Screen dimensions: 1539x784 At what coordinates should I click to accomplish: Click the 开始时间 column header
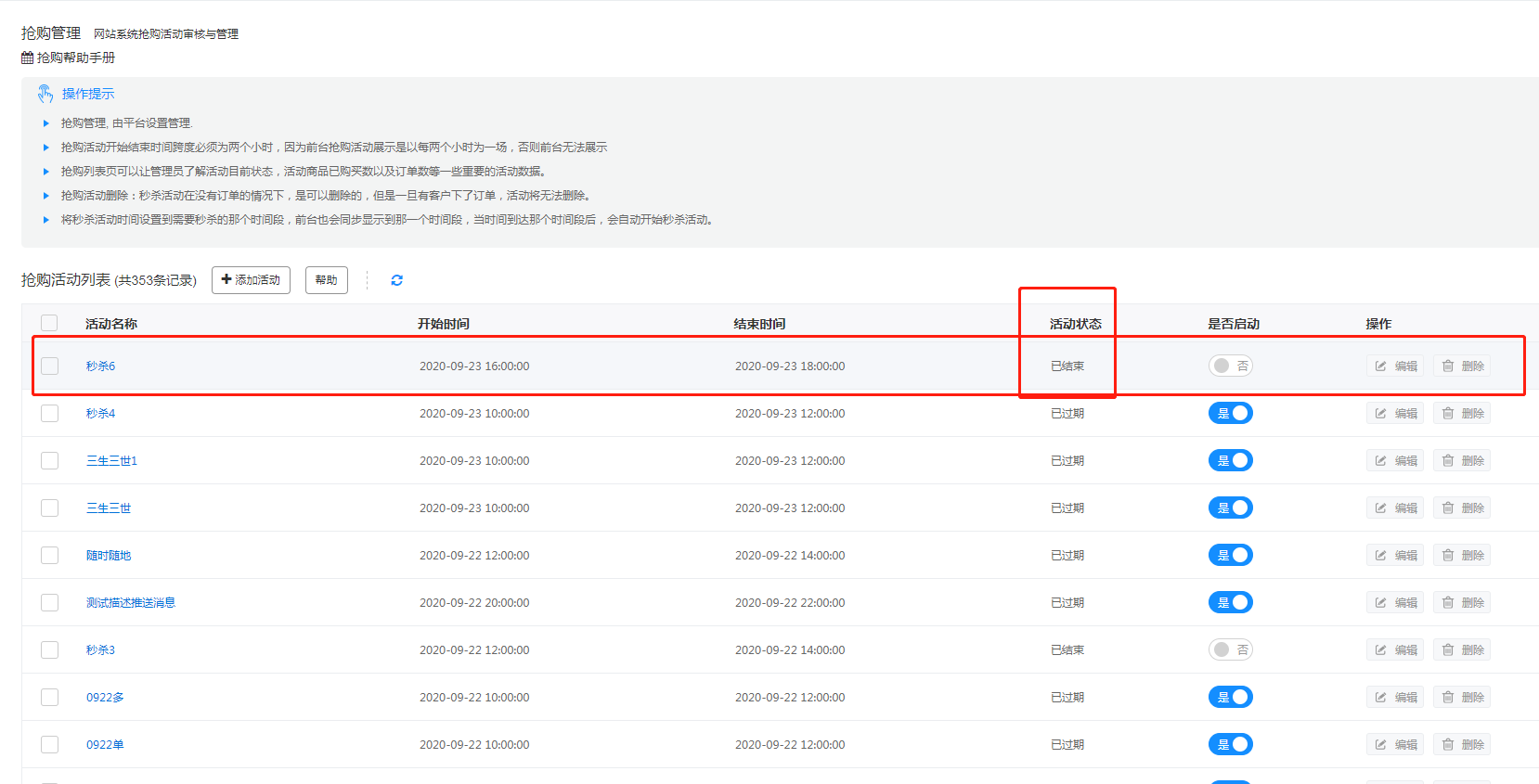(443, 324)
